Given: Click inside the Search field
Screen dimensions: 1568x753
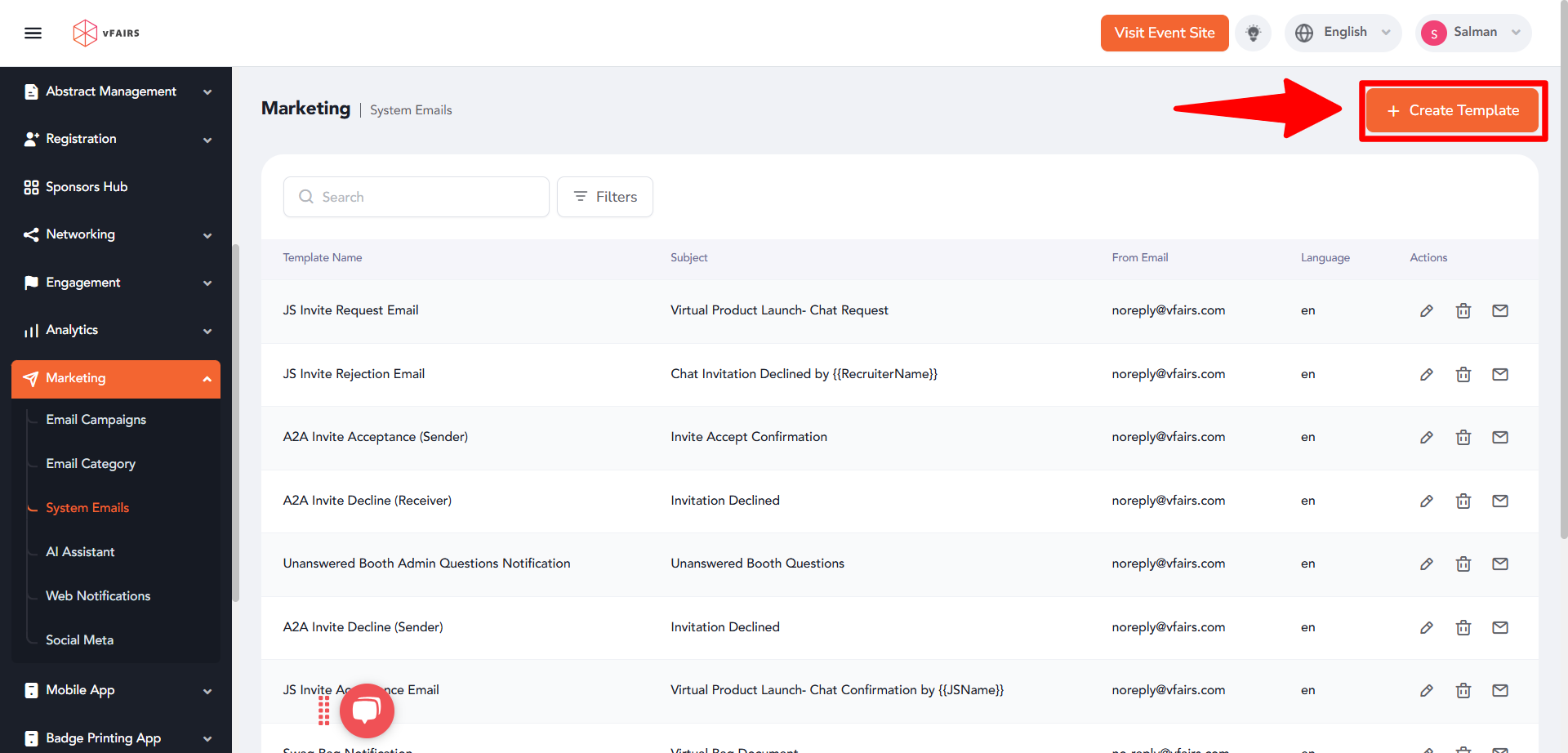Looking at the screenshot, I should [416, 197].
